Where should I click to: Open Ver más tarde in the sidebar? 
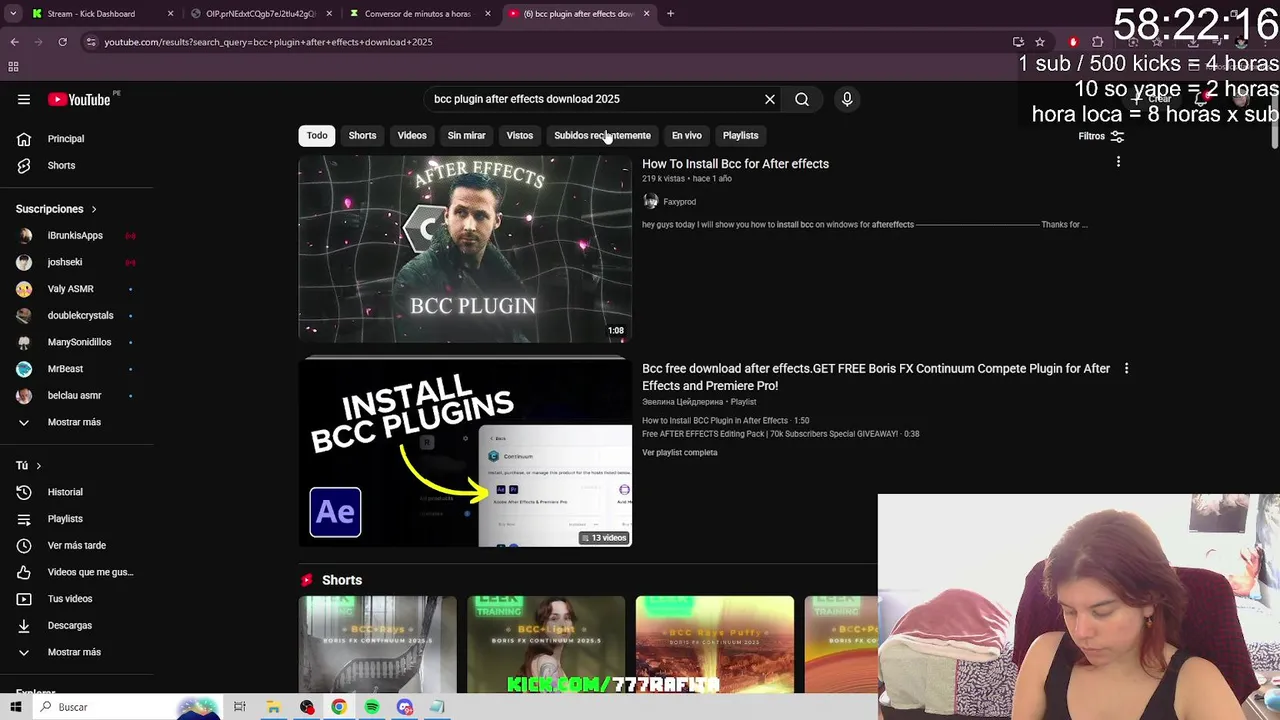tap(76, 545)
